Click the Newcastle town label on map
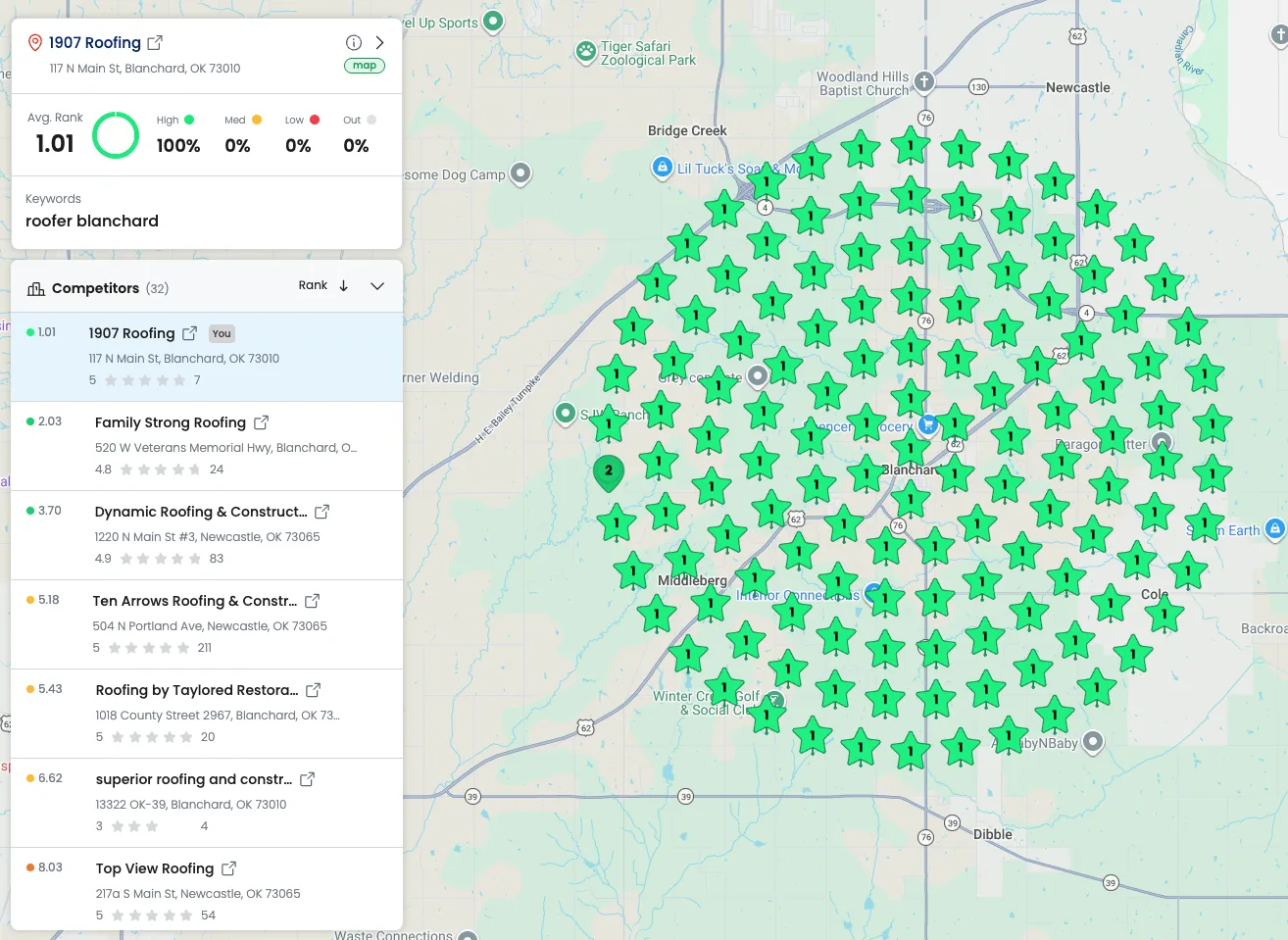Screen dimensions: 1288x940 pyautogui.click(x=1078, y=87)
